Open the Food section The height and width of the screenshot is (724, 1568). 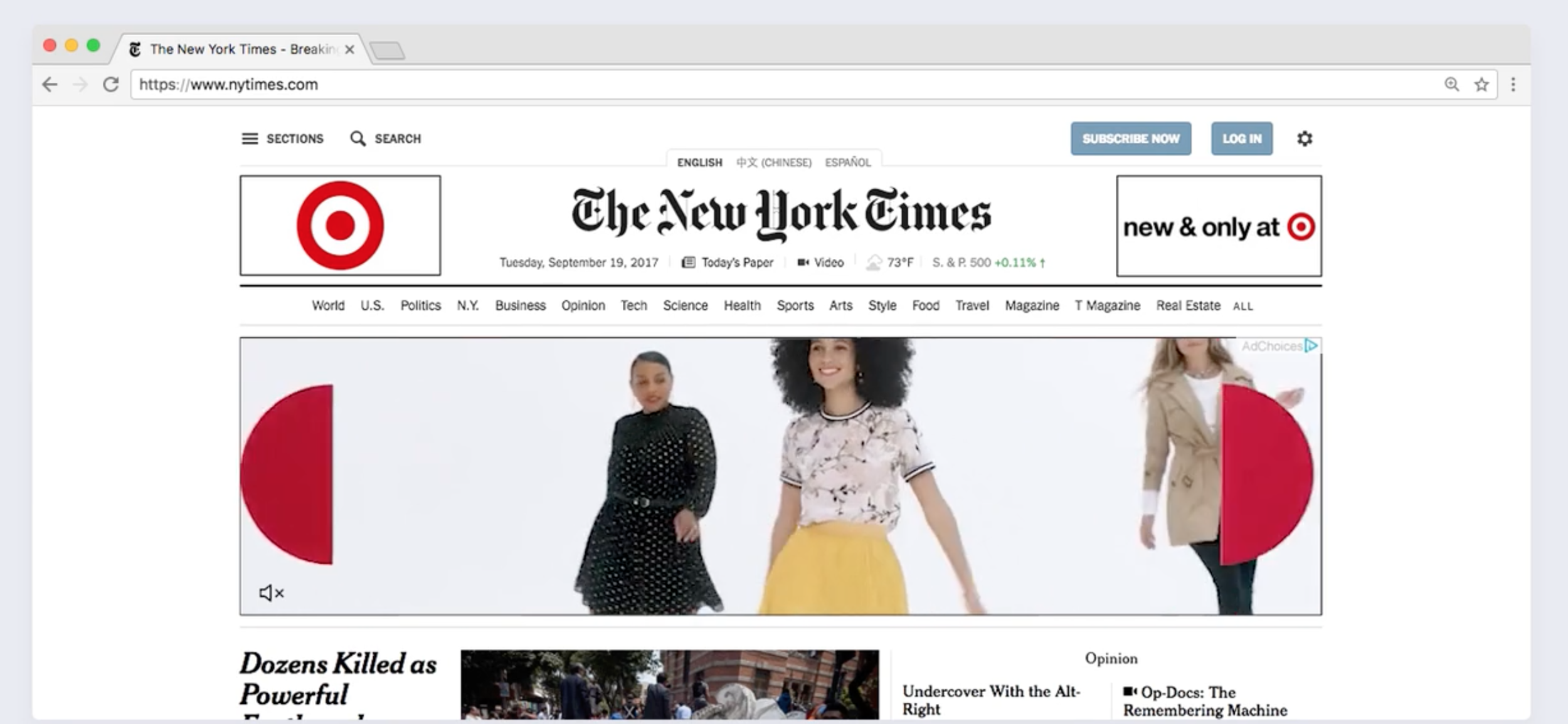pos(926,306)
